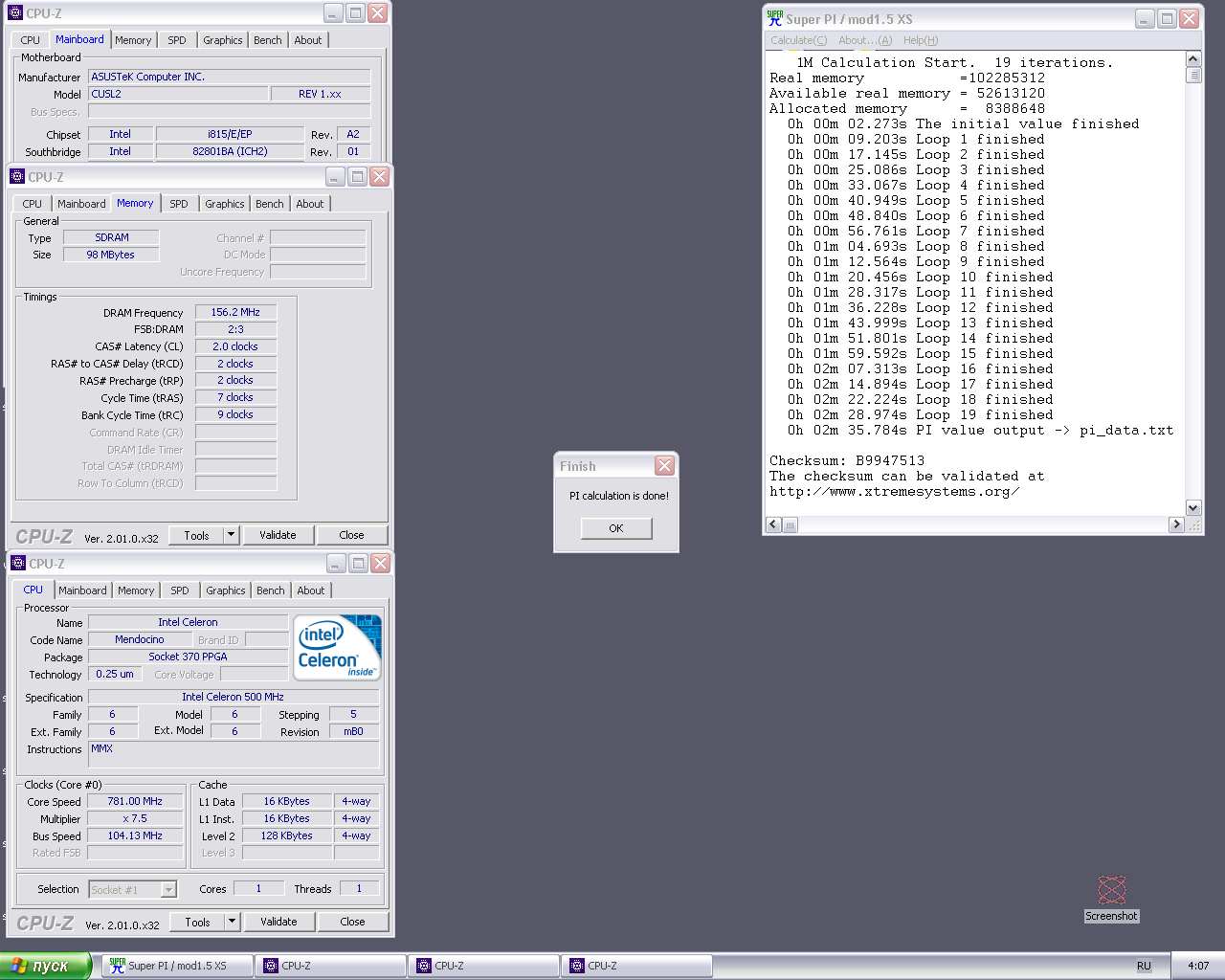1225x980 pixels.
Task: Click the FSB:DRAM ratio value 2:3
Action: point(235,329)
